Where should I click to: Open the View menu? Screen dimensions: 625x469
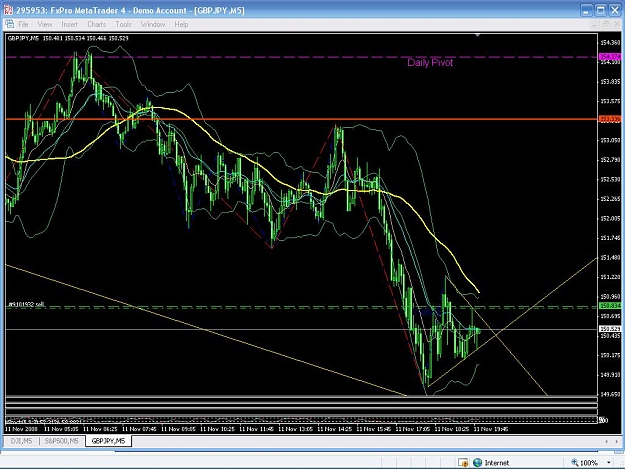(x=45, y=24)
